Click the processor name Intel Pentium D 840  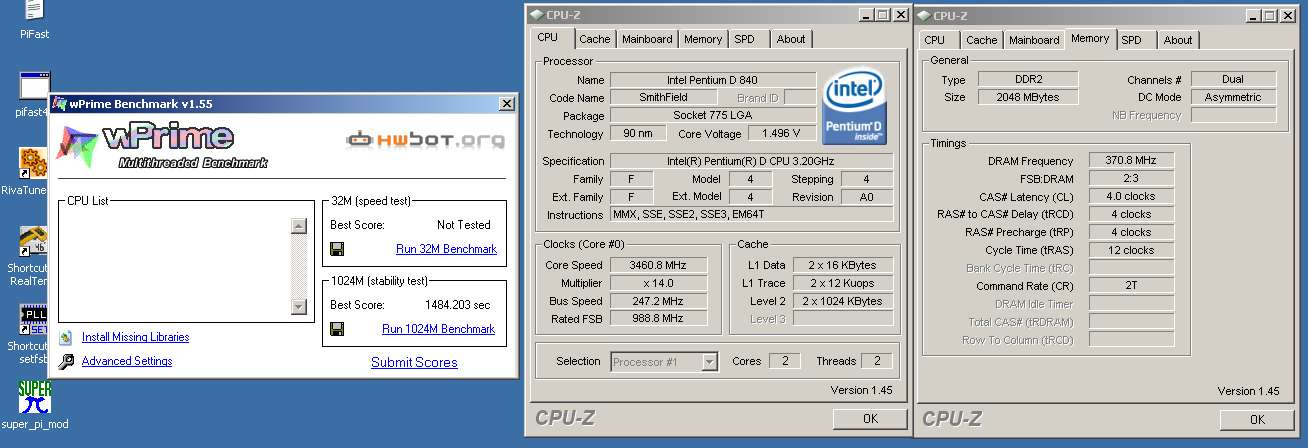point(712,80)
